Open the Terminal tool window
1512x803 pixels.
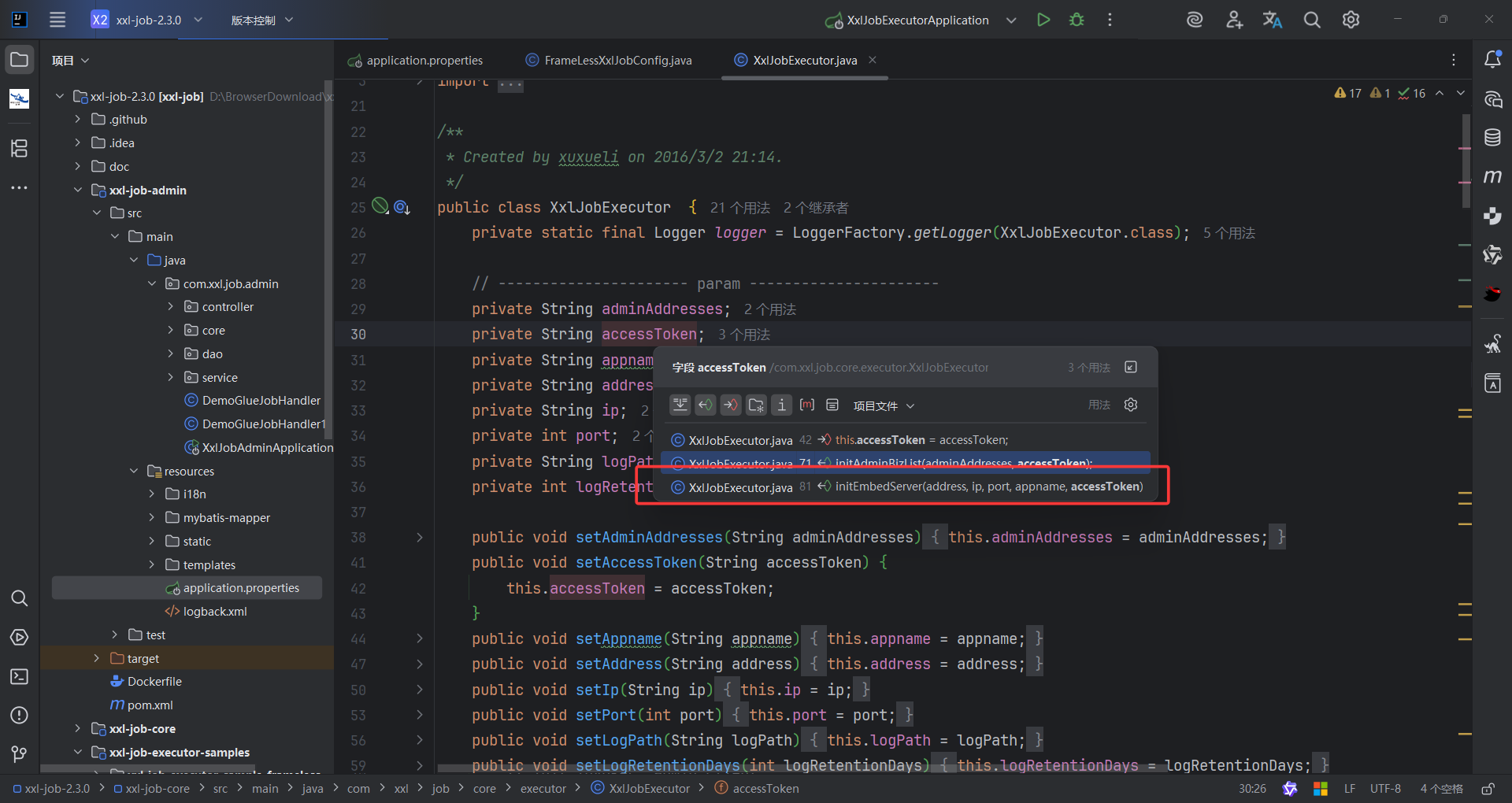pos(20,677)
